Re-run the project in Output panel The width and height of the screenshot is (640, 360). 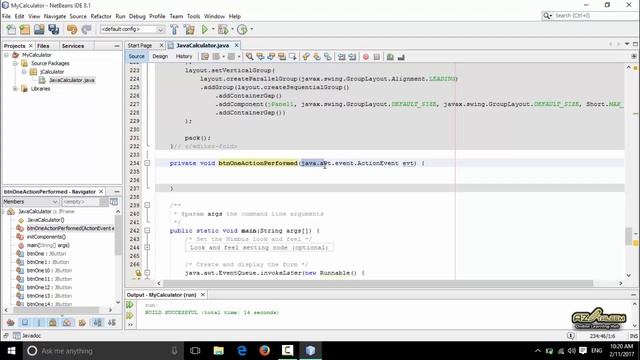click(130, 304)
